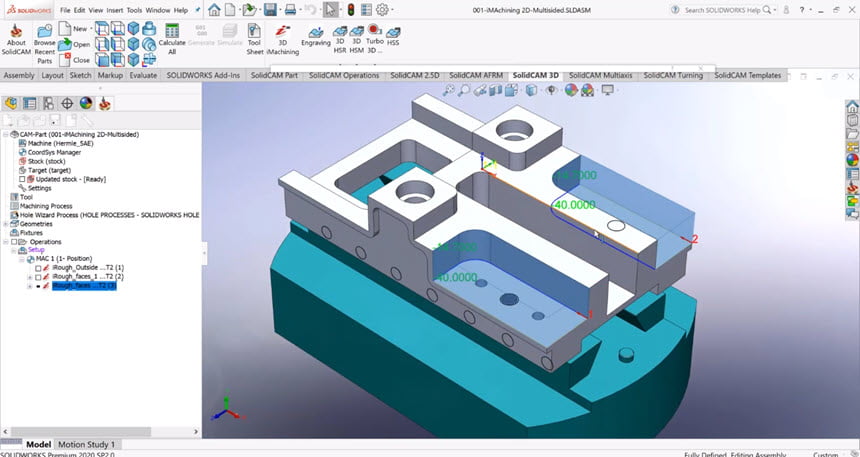This screenshot has height=457, width=860.
Task: Open FeatureManager design tree tab
Action: 11,103
